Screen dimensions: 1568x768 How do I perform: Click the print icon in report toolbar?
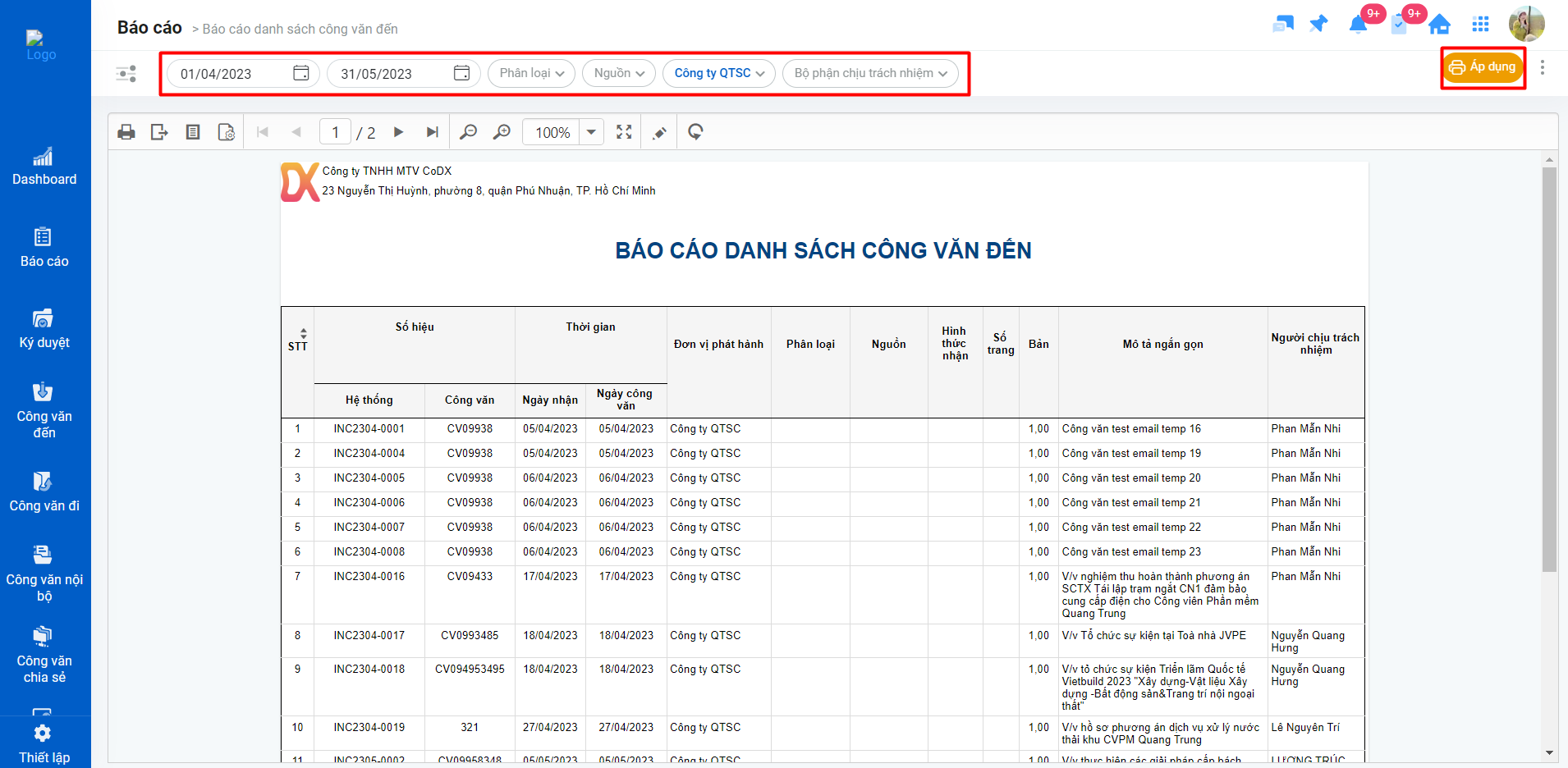point(126,132)
